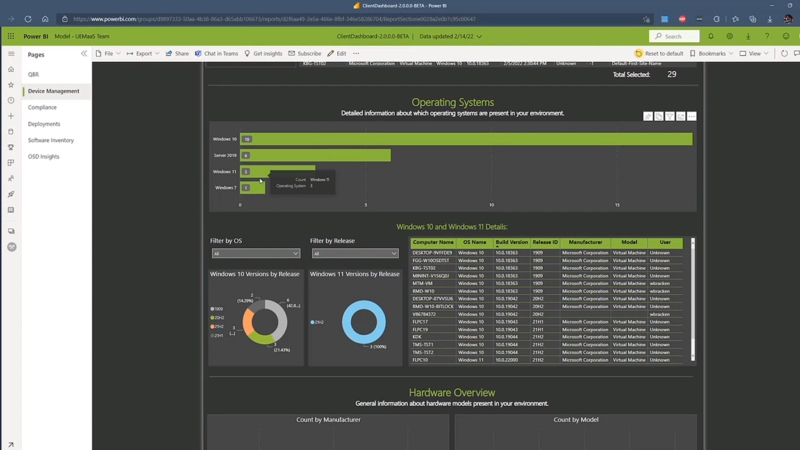This screenshot has height=450, width=800.
Task: Select the Device Management page
Action: [54, 91]
